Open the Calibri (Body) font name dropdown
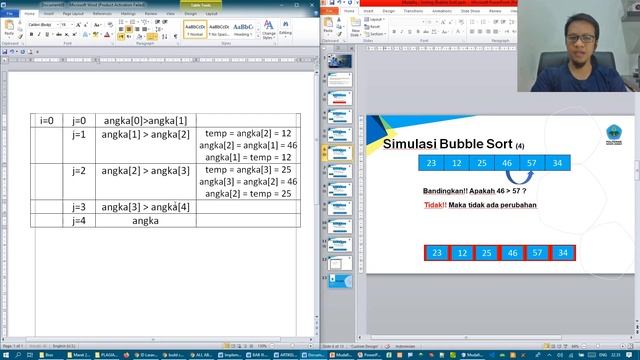 coord(58,25)
